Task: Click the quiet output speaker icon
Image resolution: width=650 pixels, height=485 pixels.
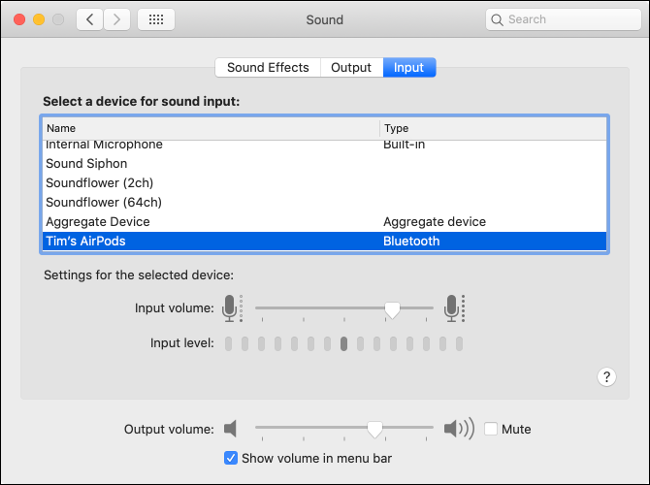Action: (231, 429)
